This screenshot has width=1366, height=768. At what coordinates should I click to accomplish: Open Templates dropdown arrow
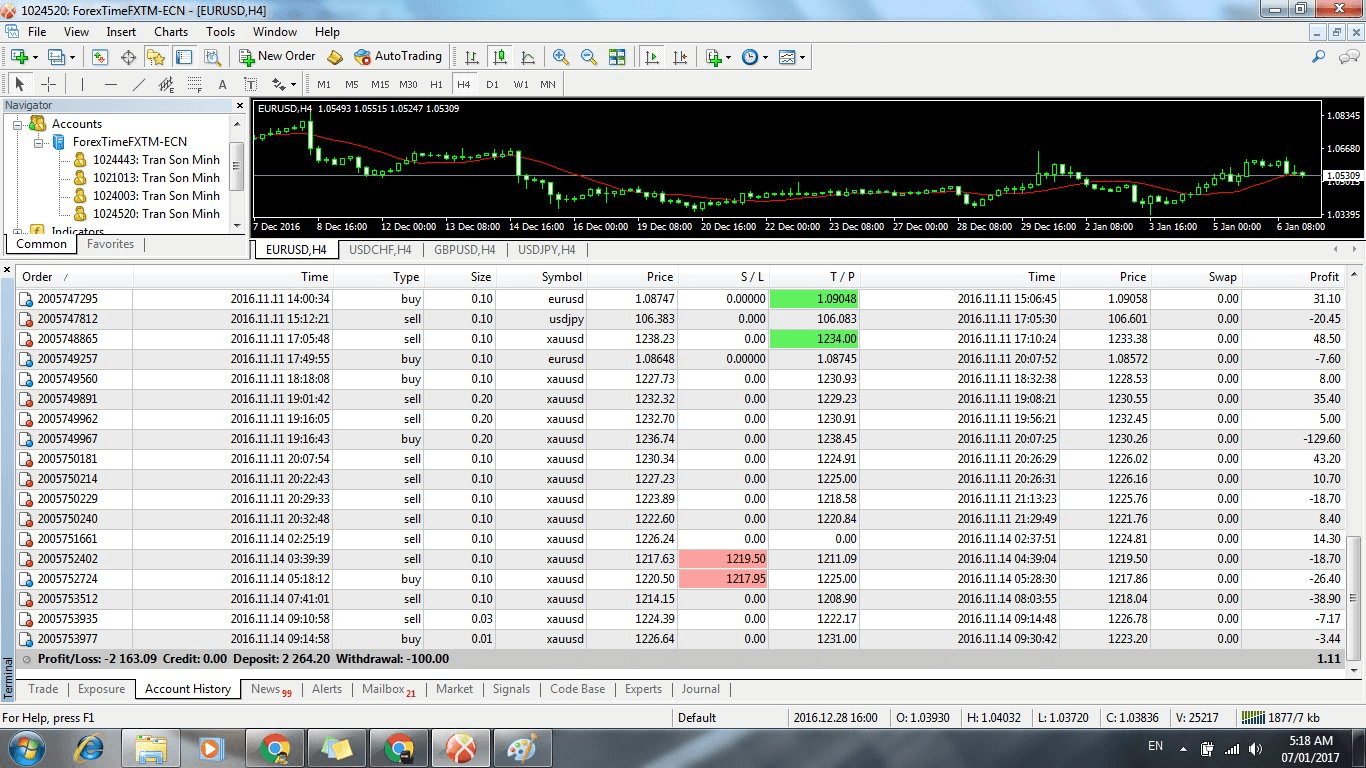pos(802,57)
